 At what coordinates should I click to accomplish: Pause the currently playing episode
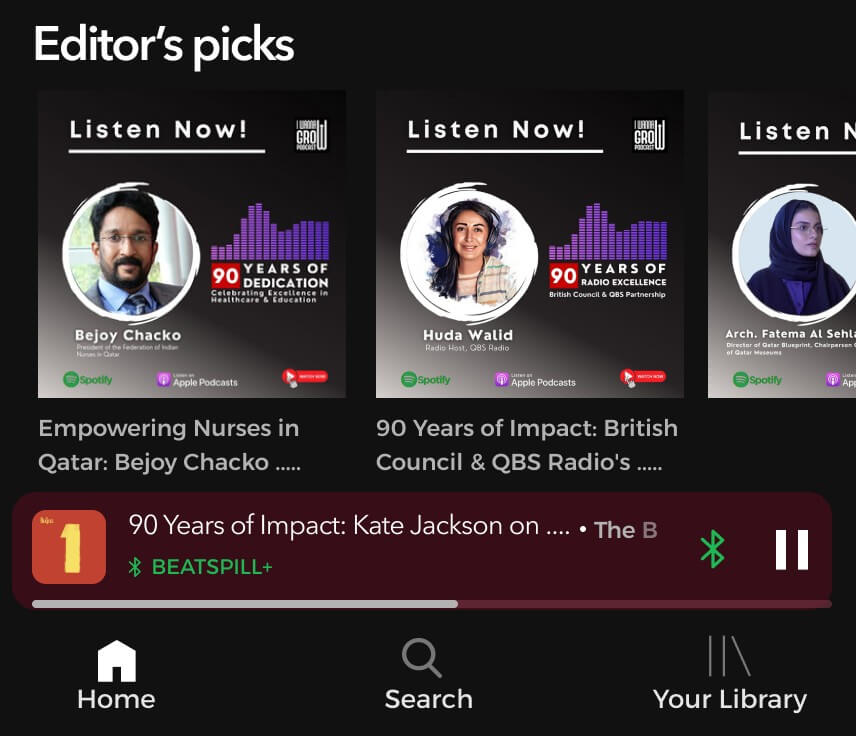(x=792, y=549)
